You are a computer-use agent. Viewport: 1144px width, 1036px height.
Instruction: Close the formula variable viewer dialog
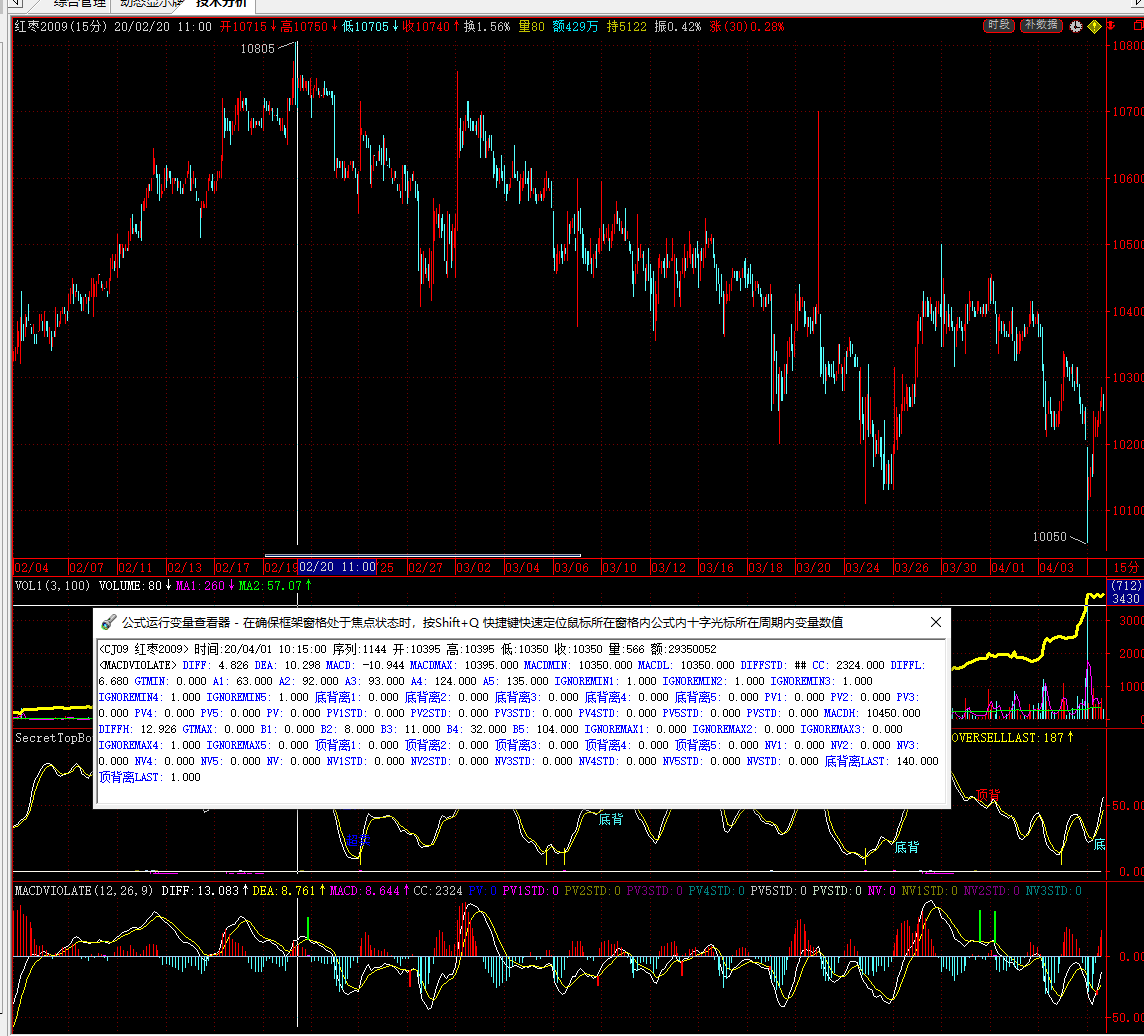[936, 622]
